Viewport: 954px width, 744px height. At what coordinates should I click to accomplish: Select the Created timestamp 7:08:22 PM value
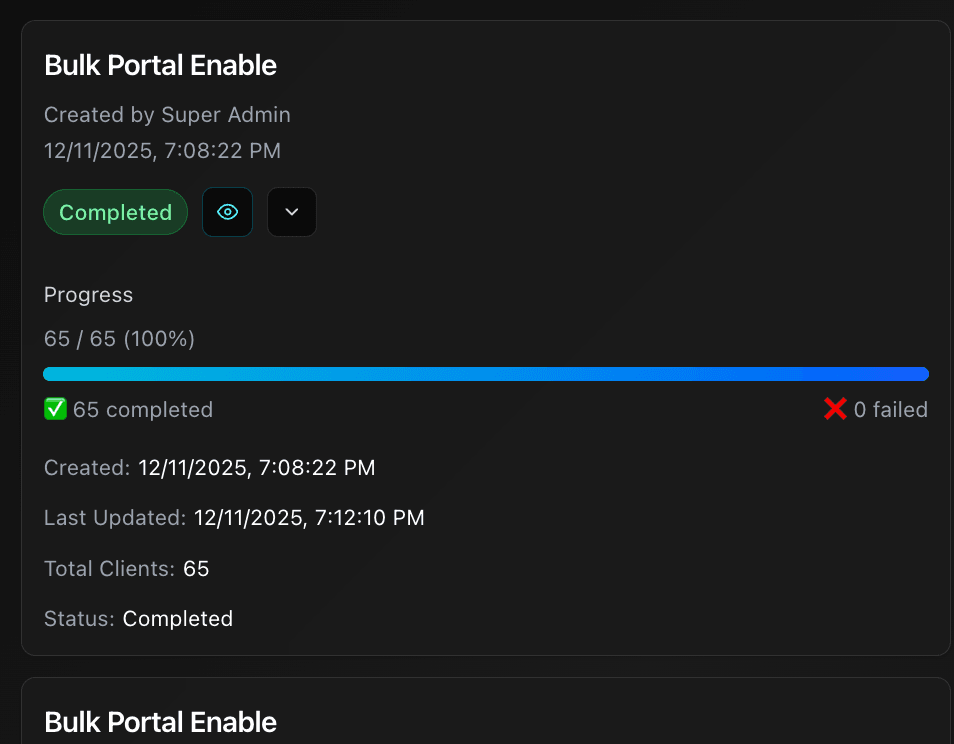pos(257,468)
